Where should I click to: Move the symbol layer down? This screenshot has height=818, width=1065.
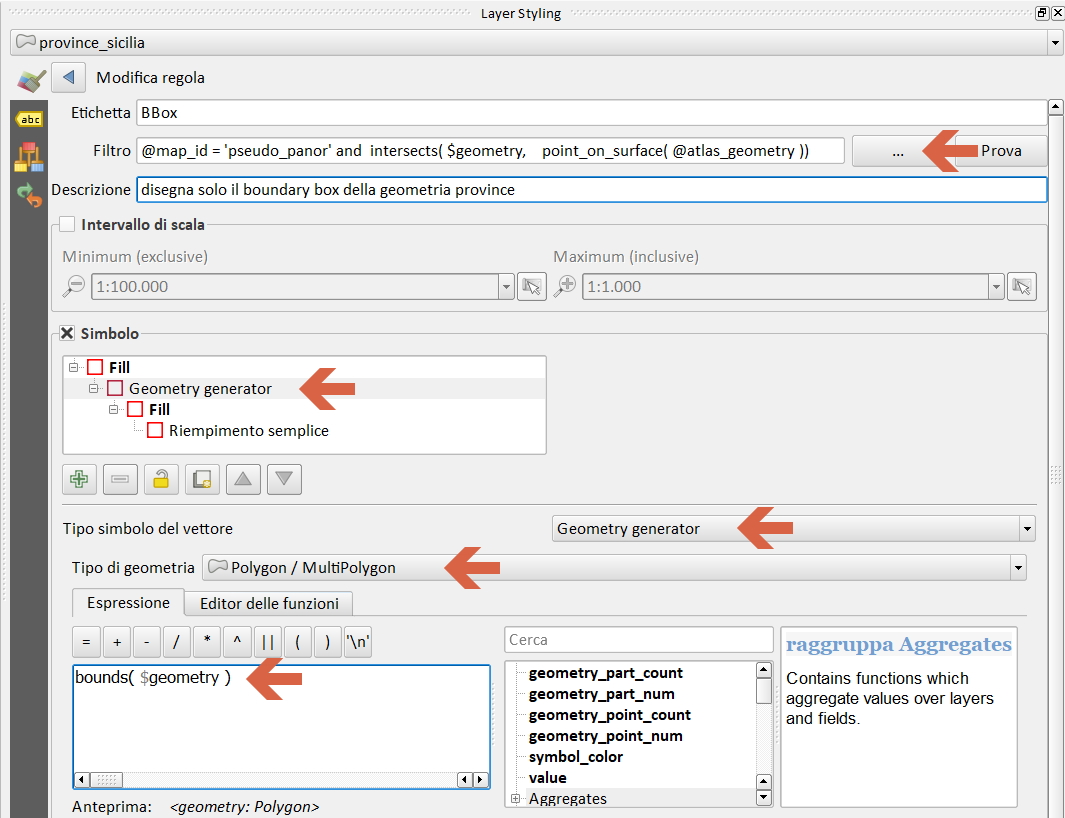[x=285, y=479]
